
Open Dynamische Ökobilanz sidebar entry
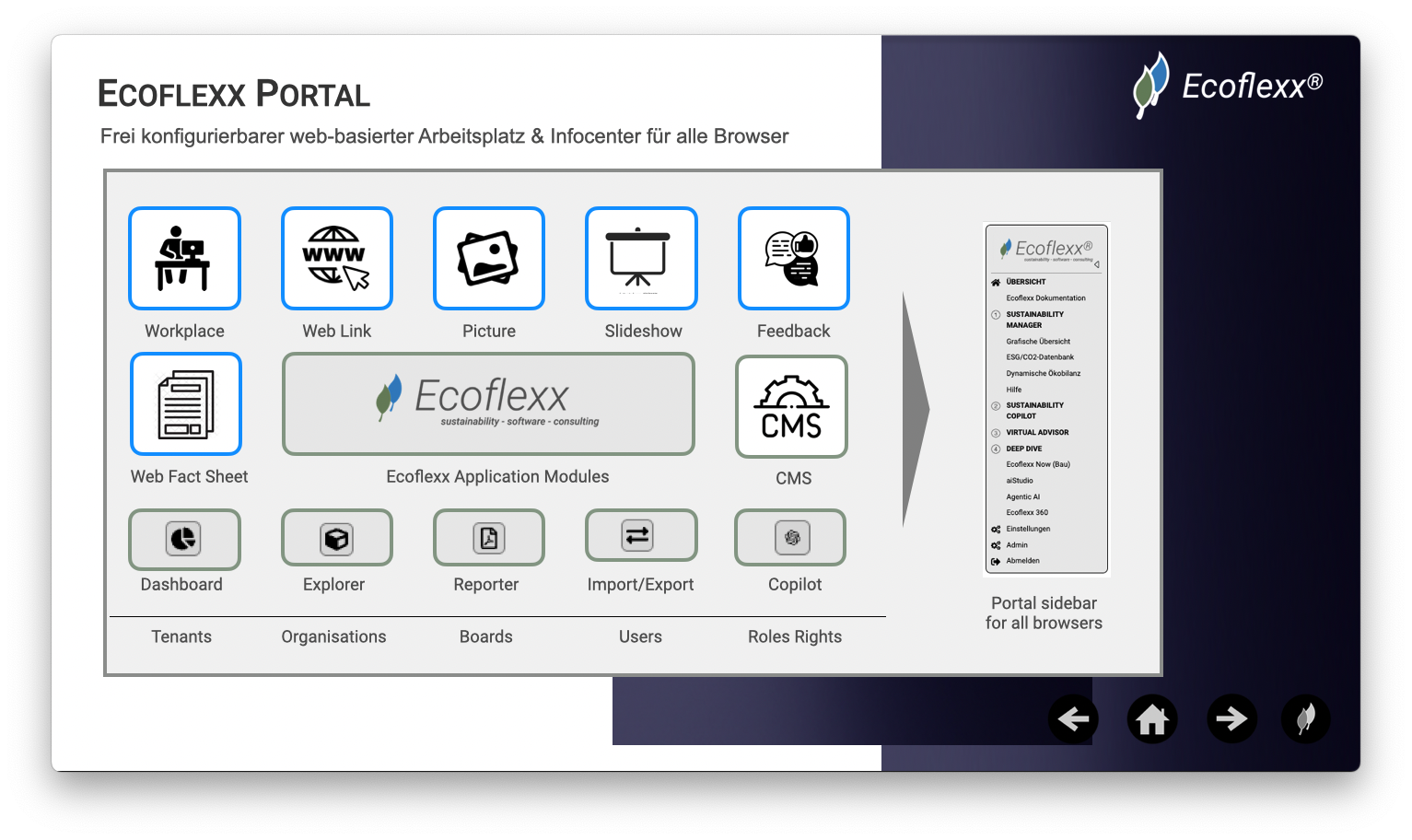1044,374
